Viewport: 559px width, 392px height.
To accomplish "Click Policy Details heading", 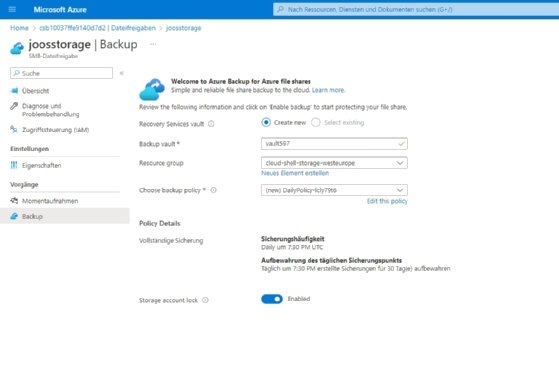I will click(159, 223).
